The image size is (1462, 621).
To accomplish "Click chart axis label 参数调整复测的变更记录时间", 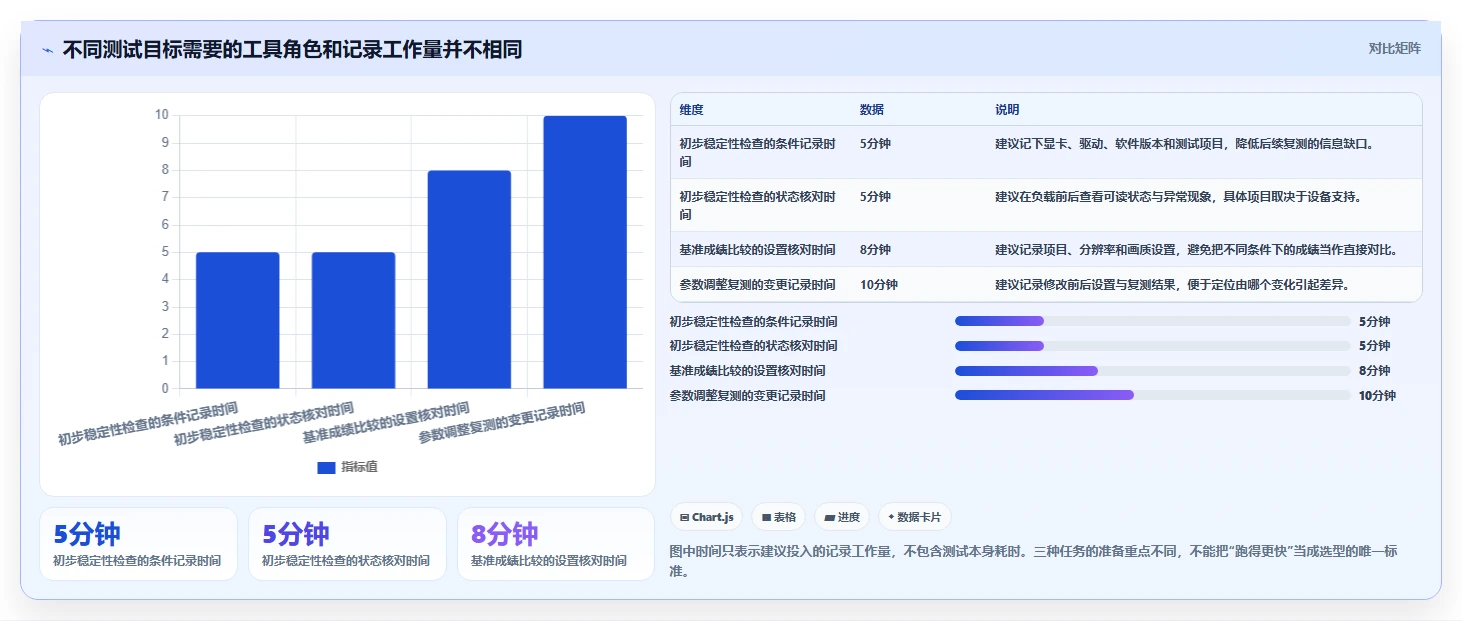I will pyautogui.click(x=501, y=424).
